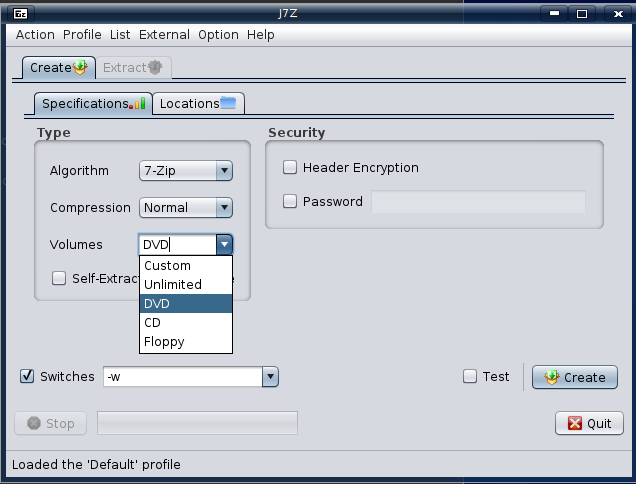Enable the Password checkbox
Image resolution: width=636 pixels, height=484 pixels.
point(290,201)
